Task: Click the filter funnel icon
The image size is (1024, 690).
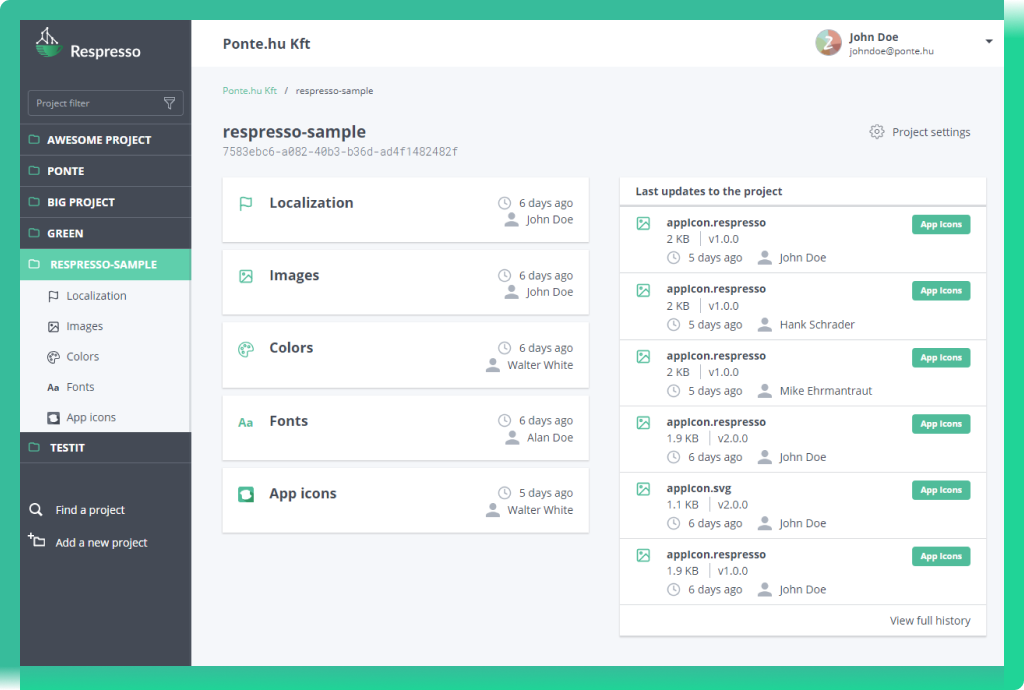Action: tap(169, 103)
